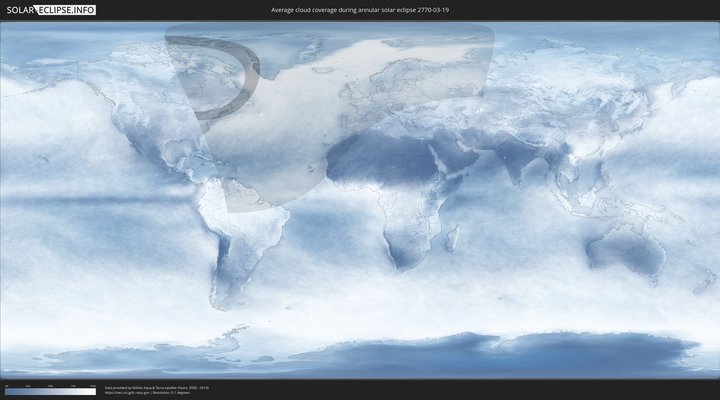720x400 pixels.
Task: Select Madagascar island on the map
Action: [x=453, y=238]
